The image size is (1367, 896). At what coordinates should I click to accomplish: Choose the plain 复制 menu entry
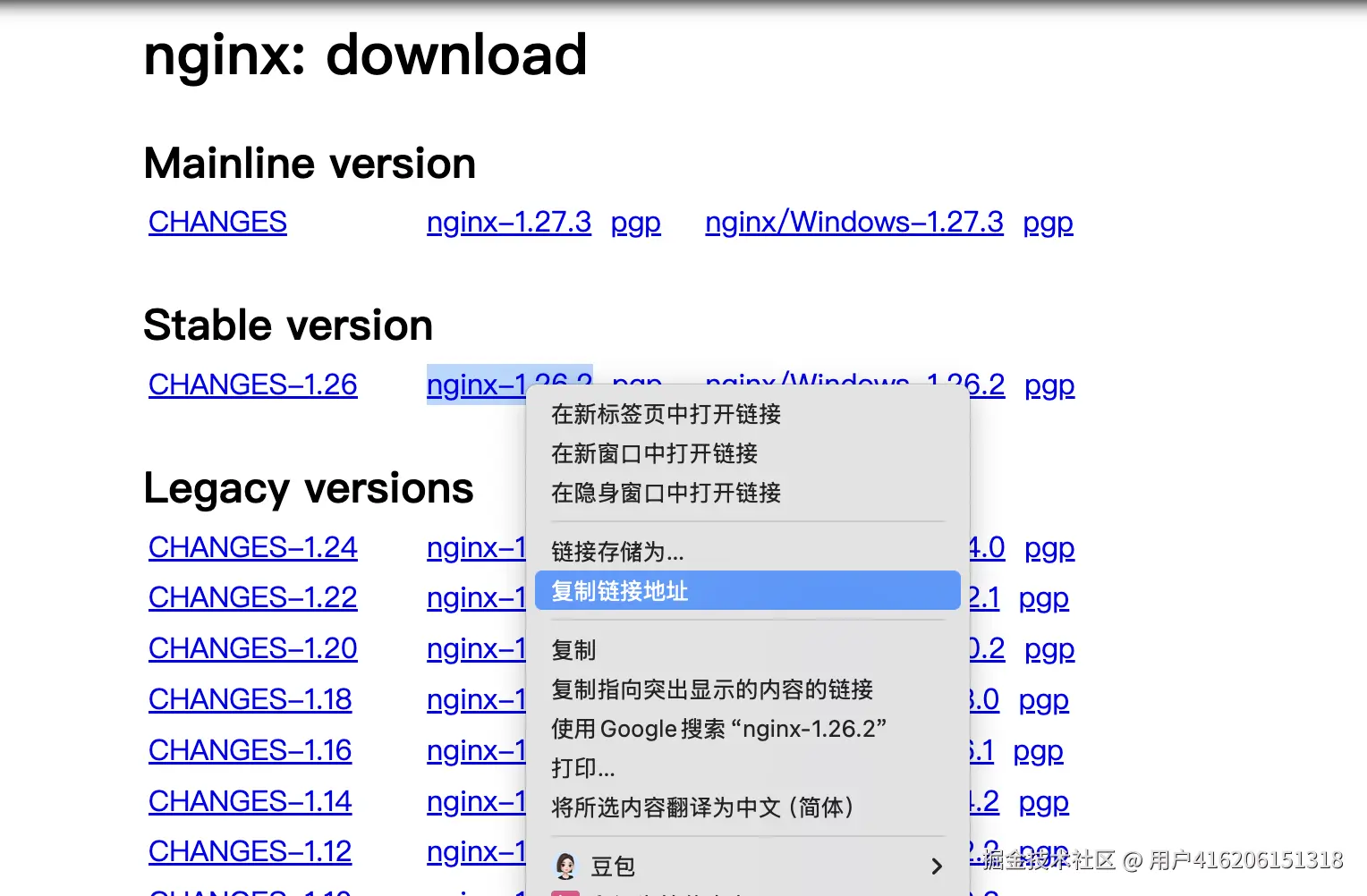tap(748, 650)
